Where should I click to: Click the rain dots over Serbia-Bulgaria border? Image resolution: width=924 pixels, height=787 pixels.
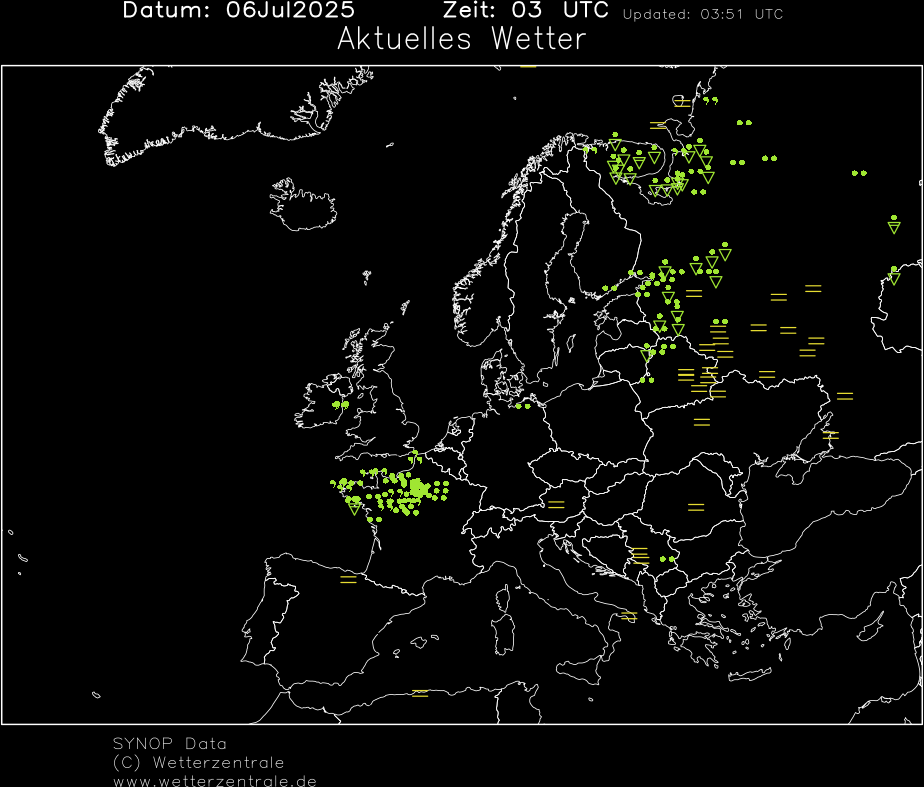[x=667, y=558]
